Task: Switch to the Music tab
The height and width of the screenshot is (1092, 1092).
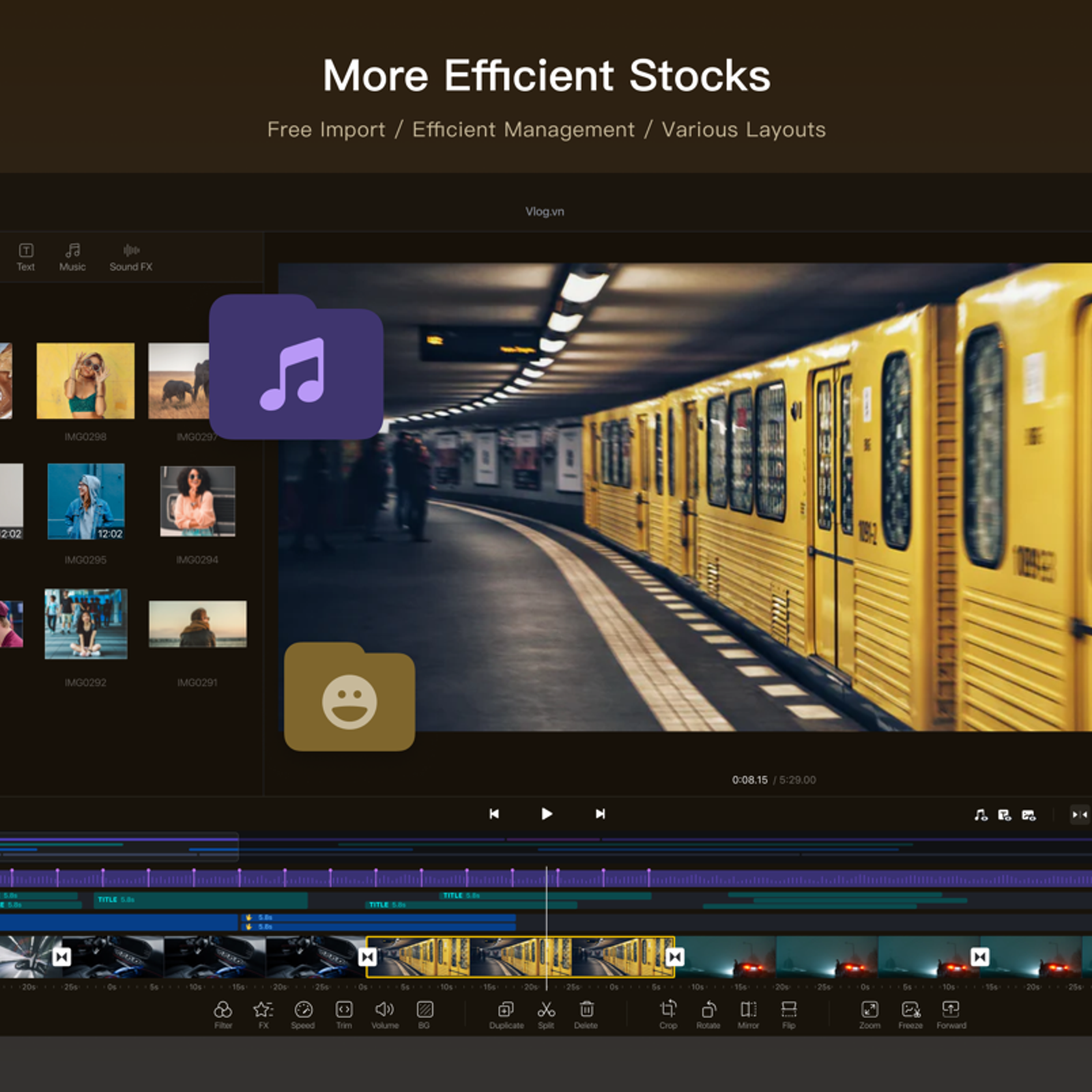Action: point(72,257)
